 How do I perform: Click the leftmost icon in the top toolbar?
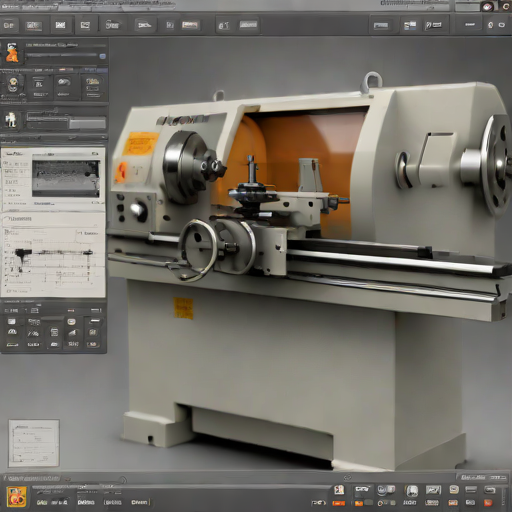coord(9,25)
